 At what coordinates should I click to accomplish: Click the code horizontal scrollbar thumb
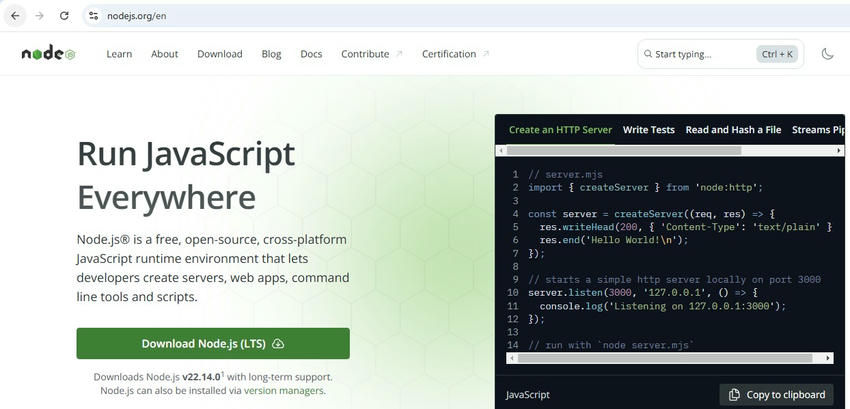click(x=665, y=358)
